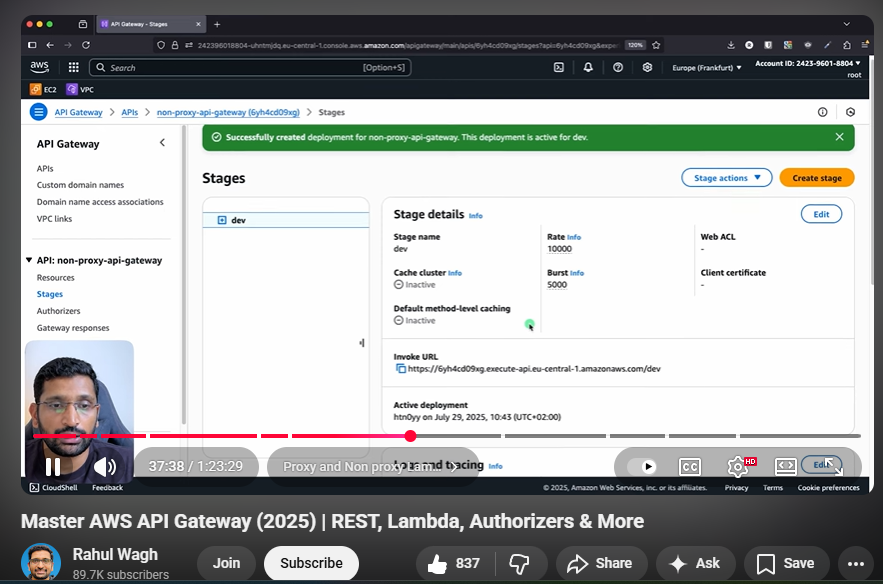Image resolution: width=883 pixels, height=584 pixels.
Task: Open non-proxy-api-gateway breadcrumb link
Action: 228,112
